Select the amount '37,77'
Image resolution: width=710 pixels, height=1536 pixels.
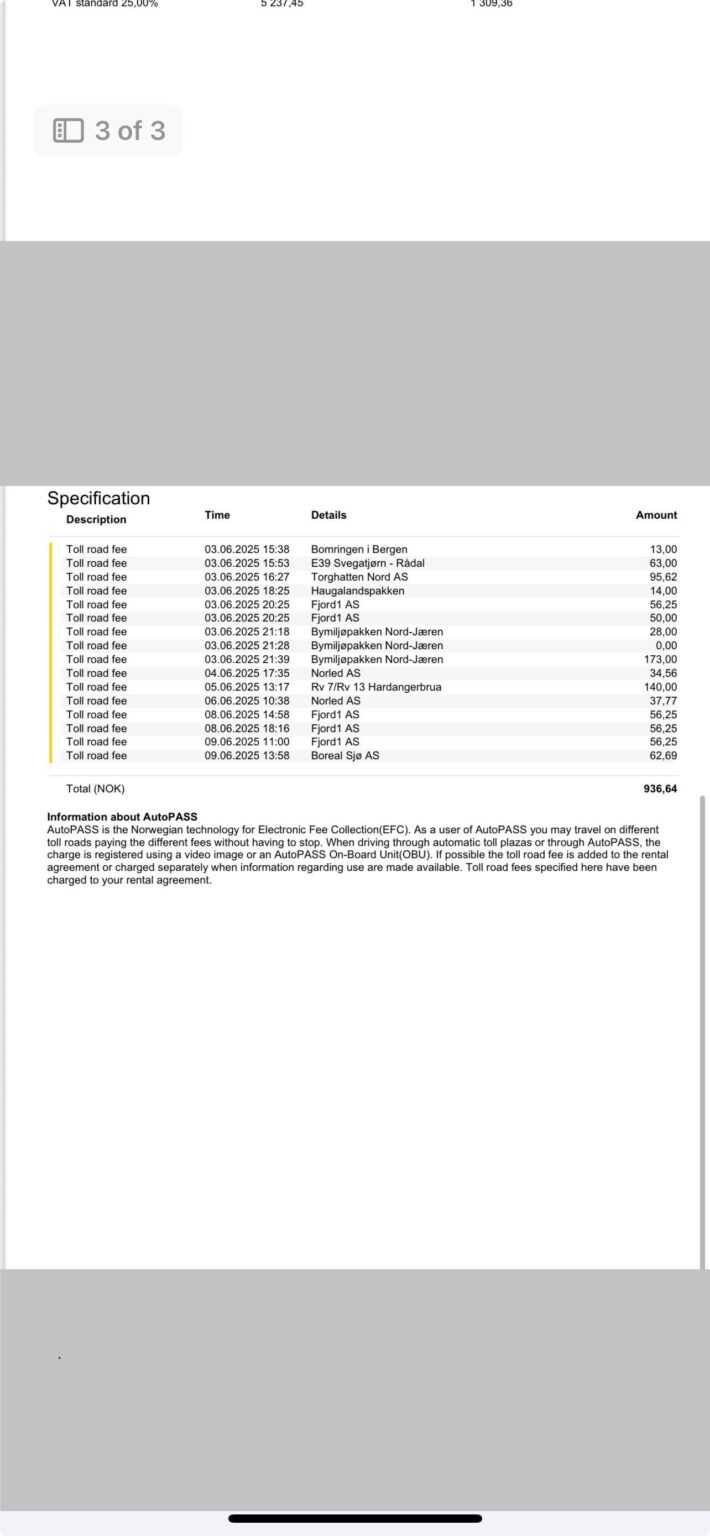pos(663,701)
